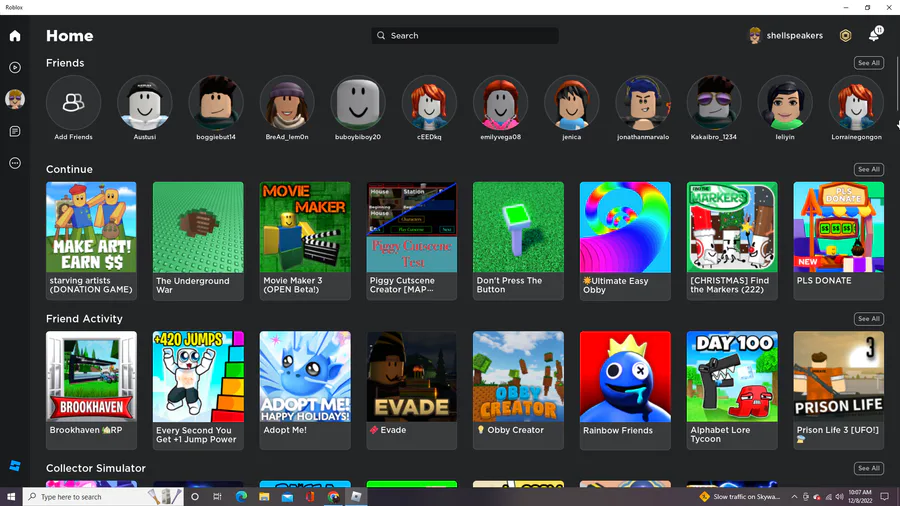
Task: Open Alphabet Lore Tycoon tile
Action: click(732, 390)
